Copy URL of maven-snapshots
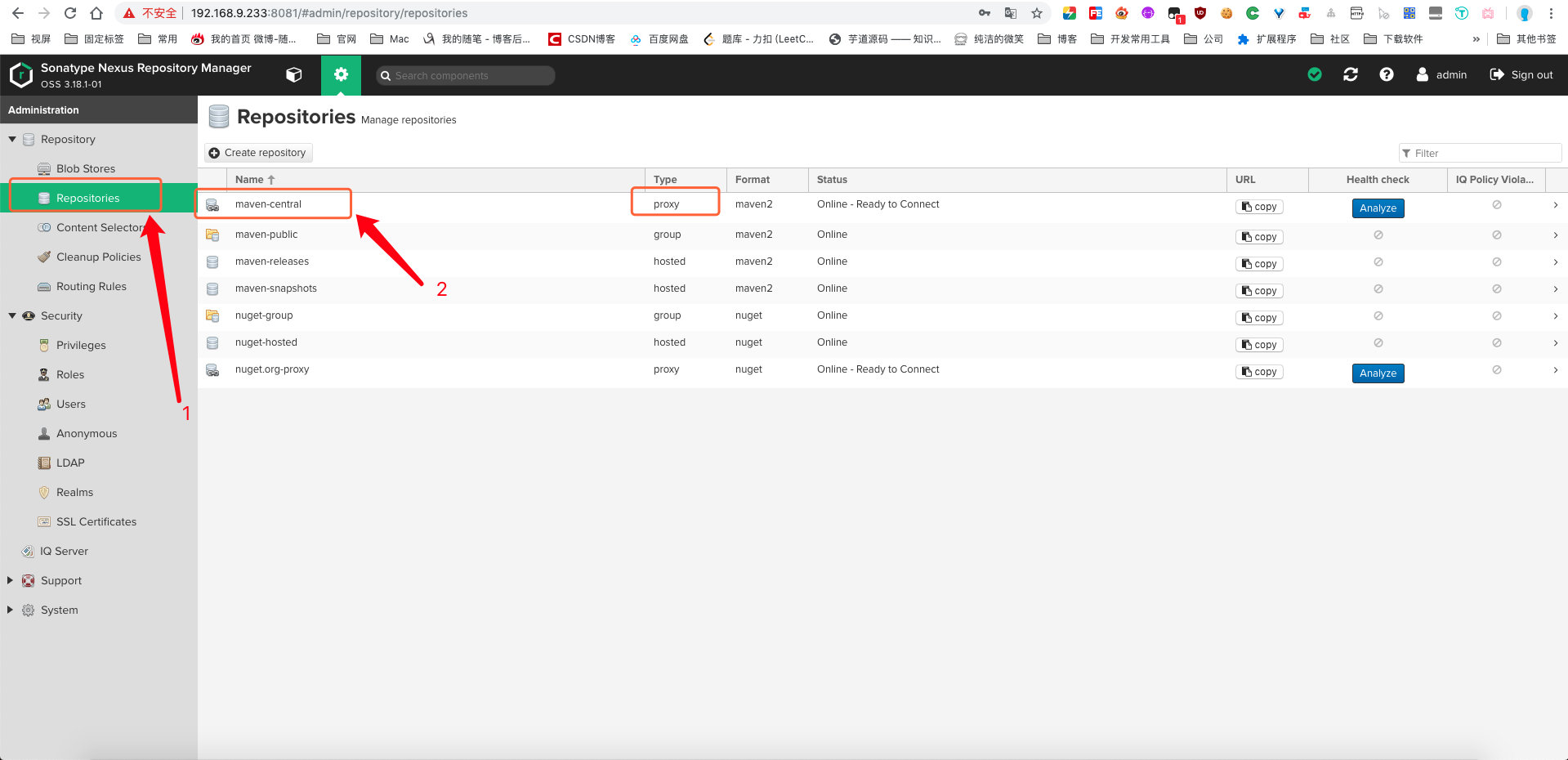This screenshot has width=1568, height=760. 1259,291
